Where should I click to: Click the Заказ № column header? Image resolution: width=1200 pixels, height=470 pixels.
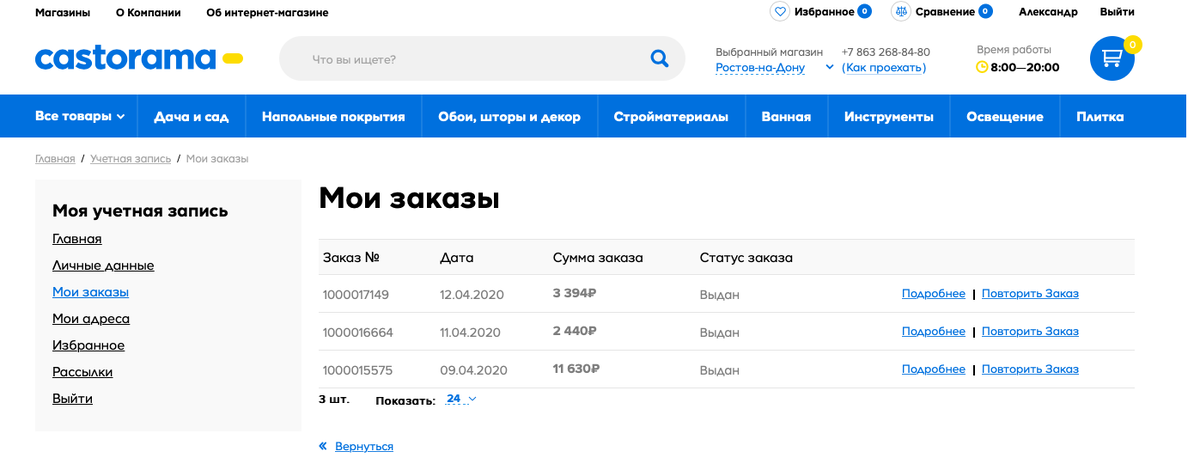[x=351, y=258]
